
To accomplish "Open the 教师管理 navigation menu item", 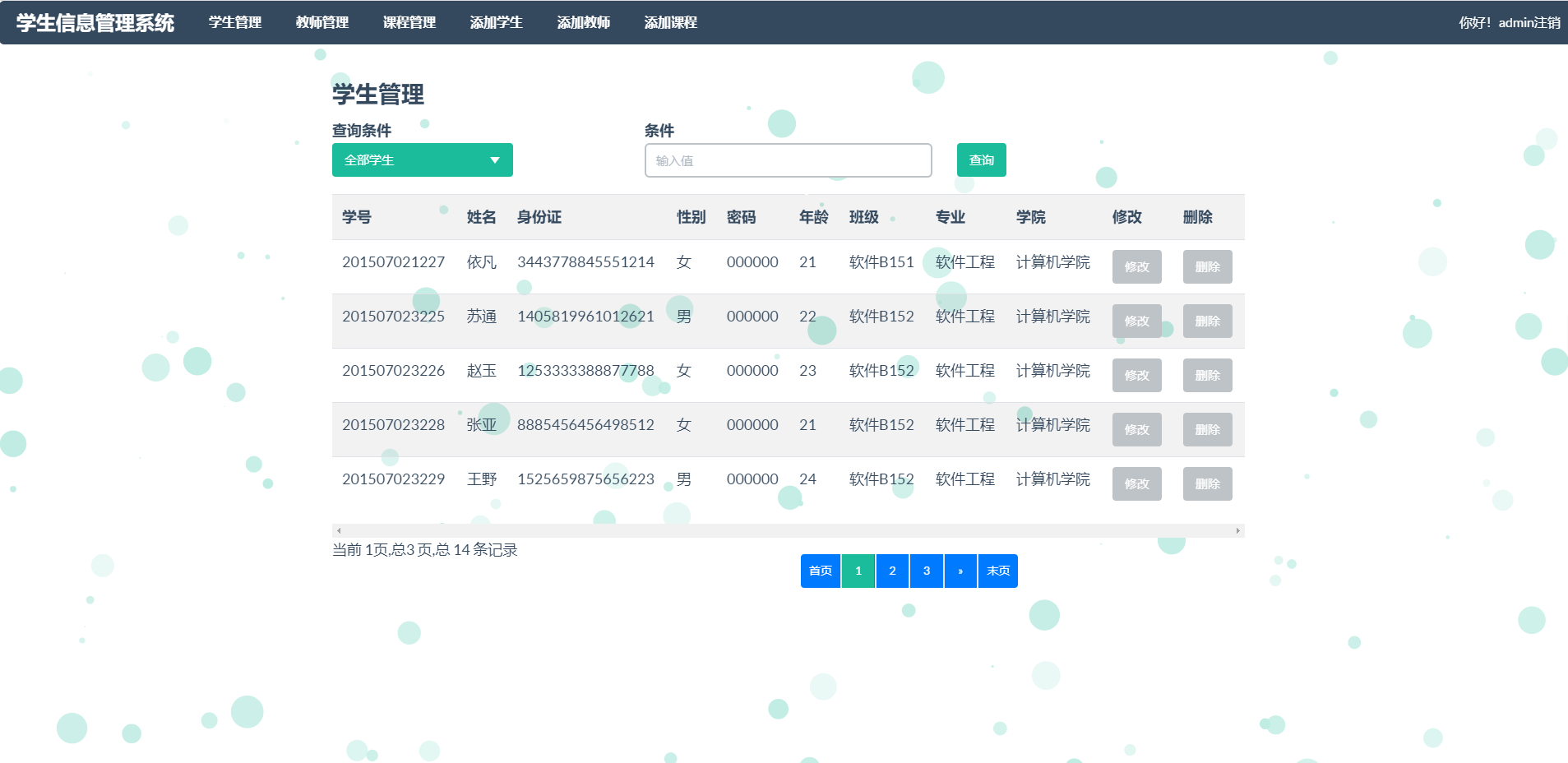I will (x=322, y=22).
